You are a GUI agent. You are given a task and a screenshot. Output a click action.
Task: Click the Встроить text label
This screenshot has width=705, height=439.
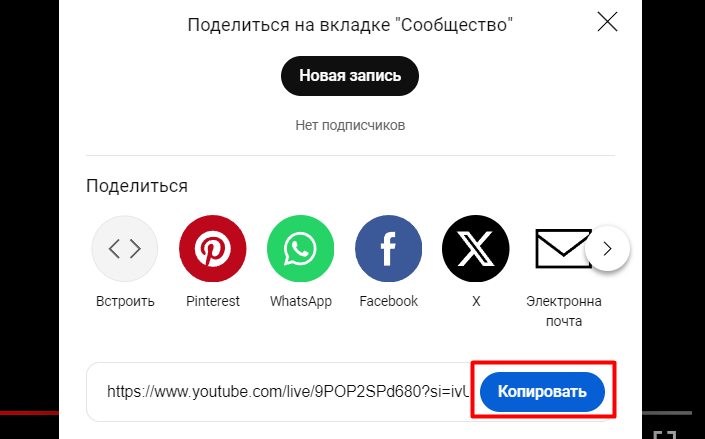(x=125, y=301)
